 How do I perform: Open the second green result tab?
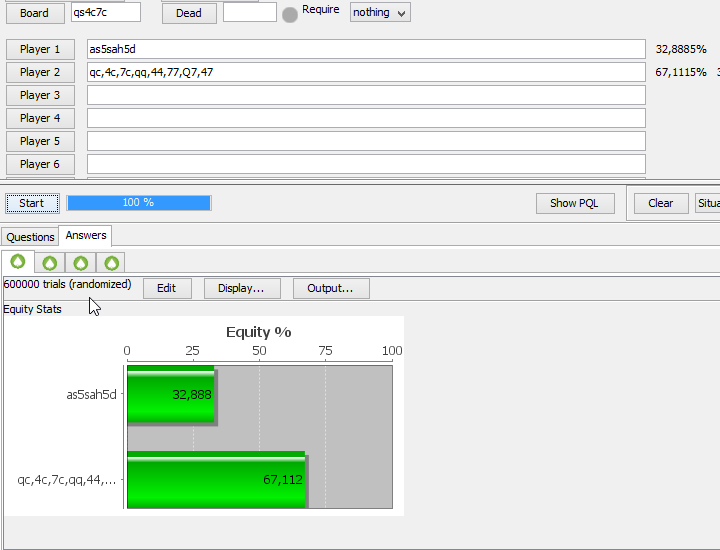coord(50,263)
